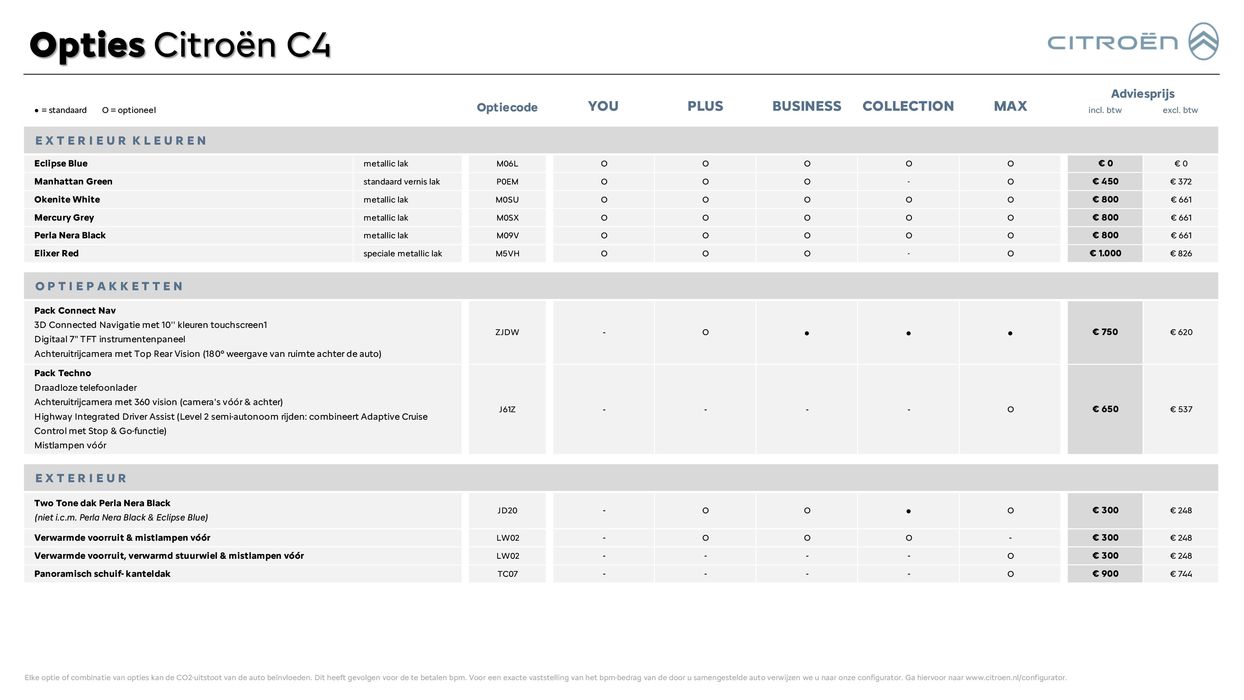
Task: Click the Pack Techno title
Action: pyautogui.click(x=62, y=373)
